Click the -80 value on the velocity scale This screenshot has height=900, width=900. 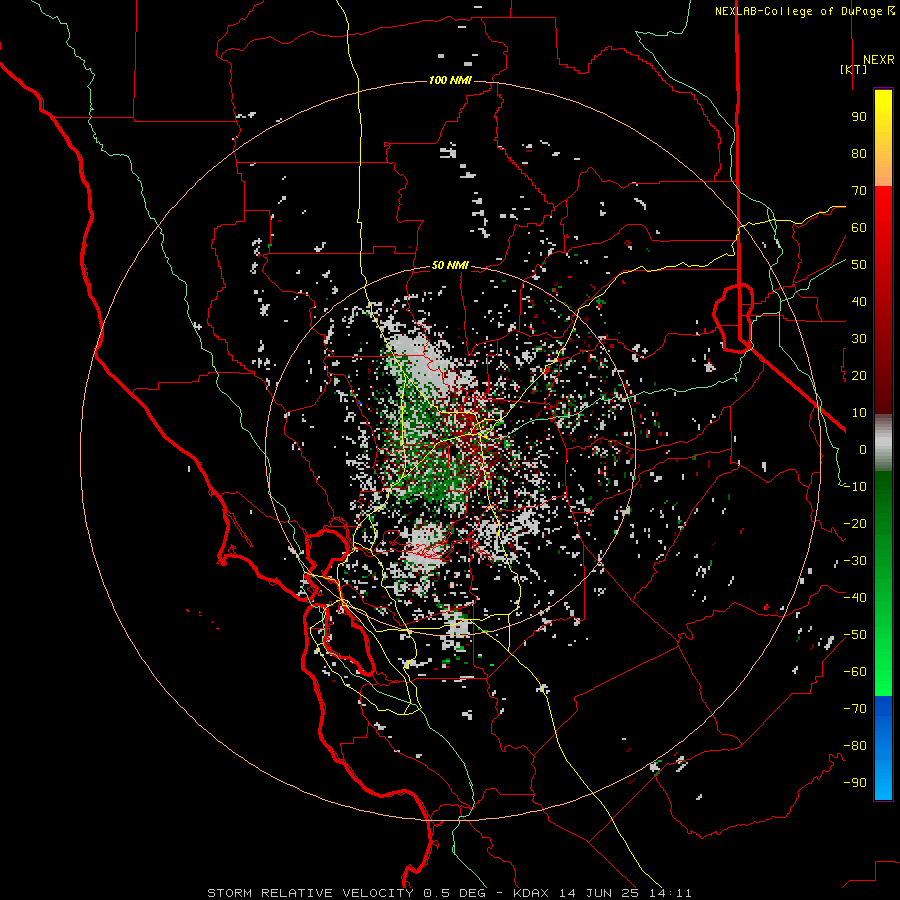tap(855, 746)
